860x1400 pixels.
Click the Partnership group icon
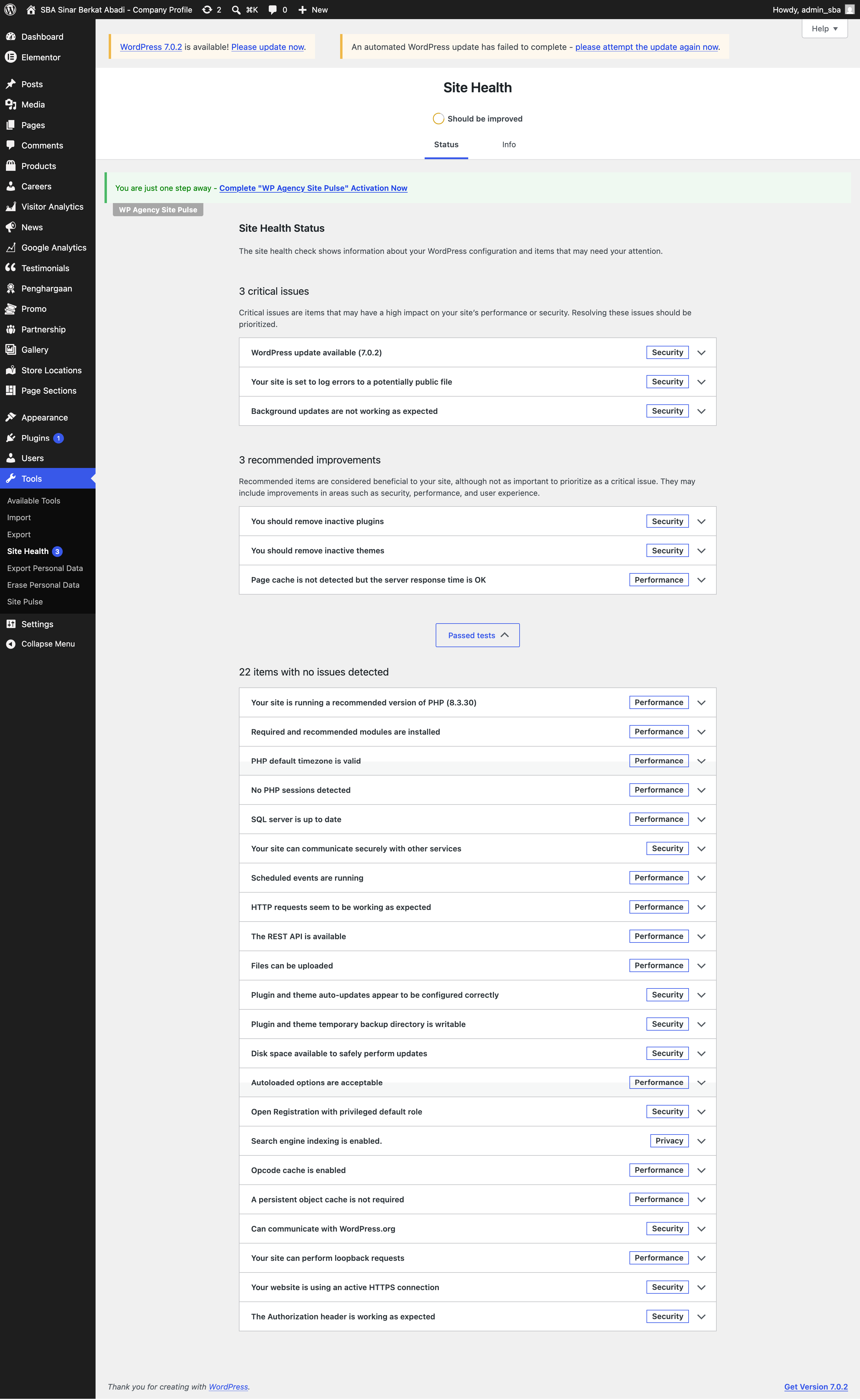click(11, 329)
